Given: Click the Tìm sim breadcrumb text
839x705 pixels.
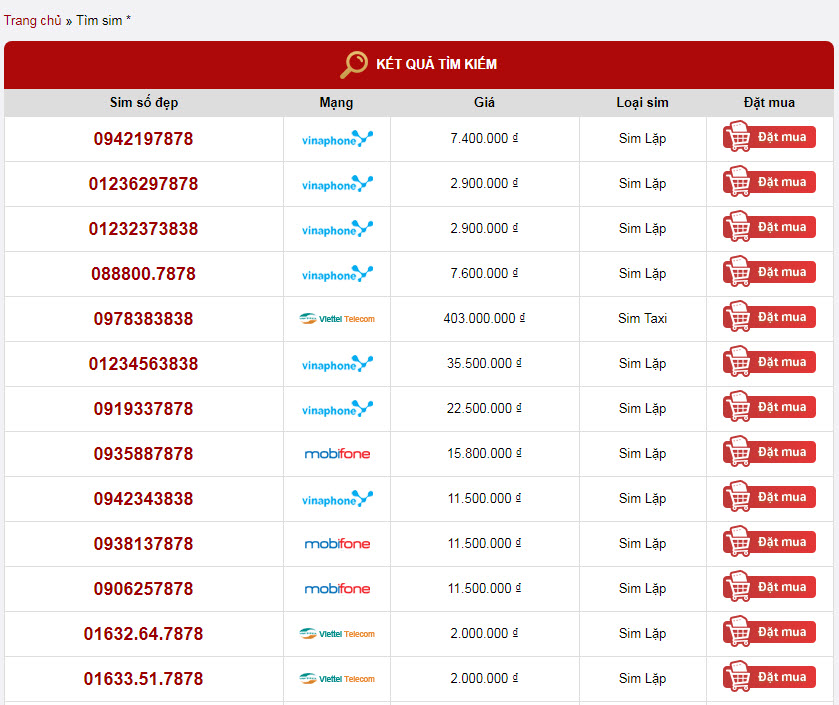Looking at the screenshot, I should 100,20.
